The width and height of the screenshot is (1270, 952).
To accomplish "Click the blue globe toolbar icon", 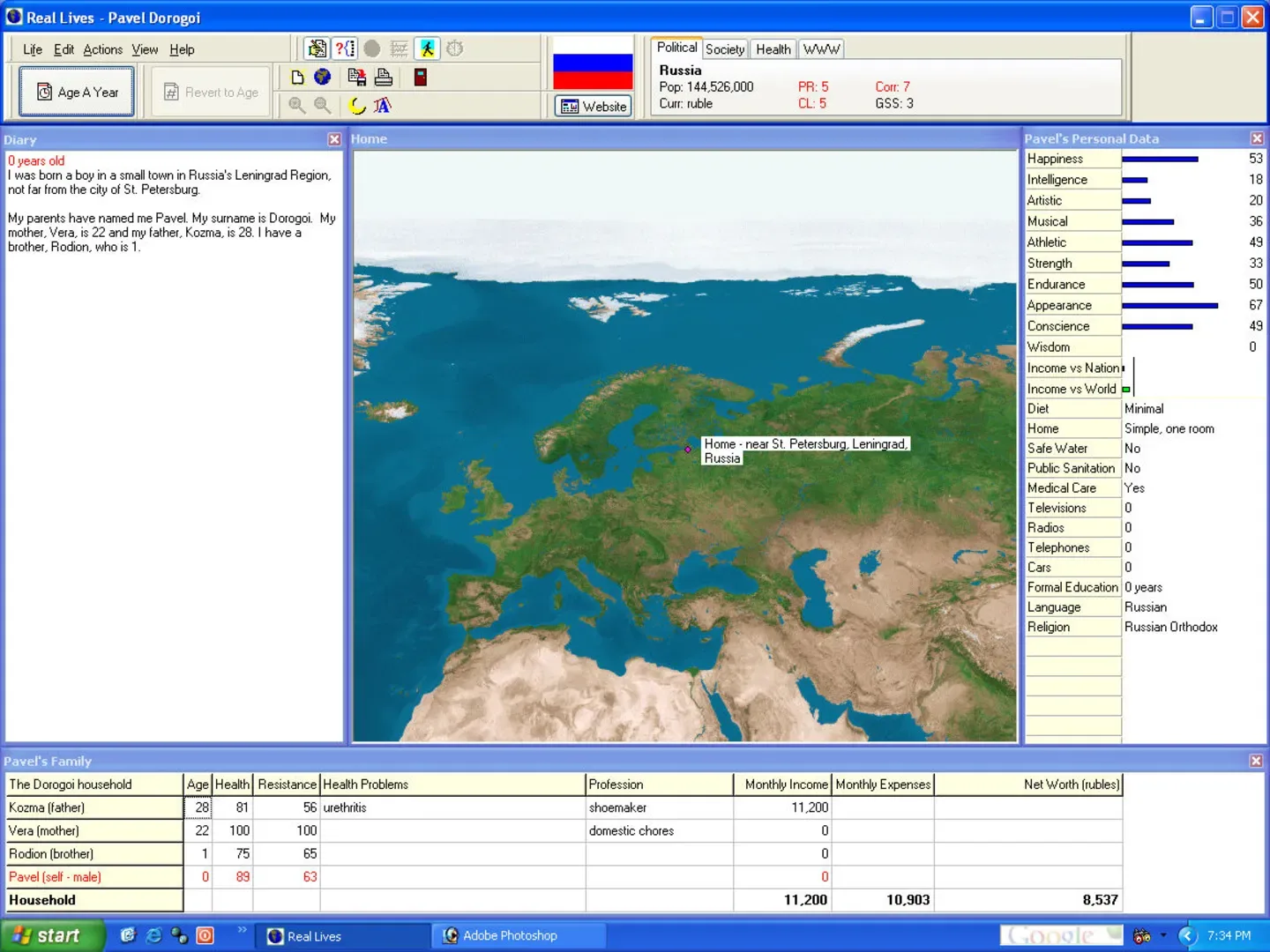I will coord(323,78).
